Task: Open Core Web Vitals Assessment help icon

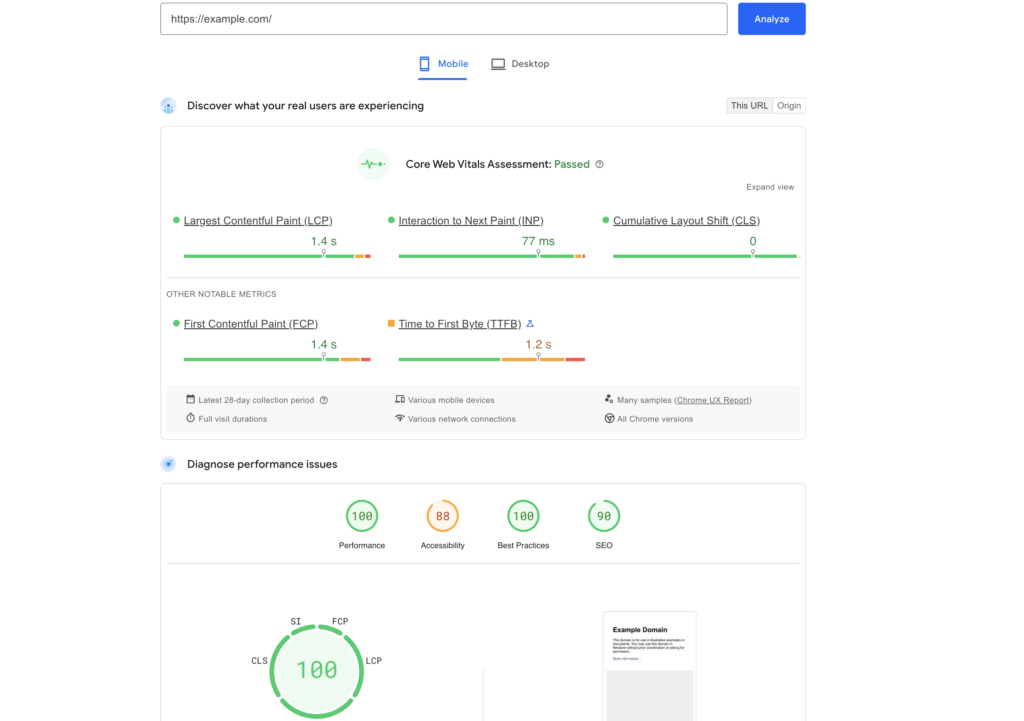Action: coord(599,164)
